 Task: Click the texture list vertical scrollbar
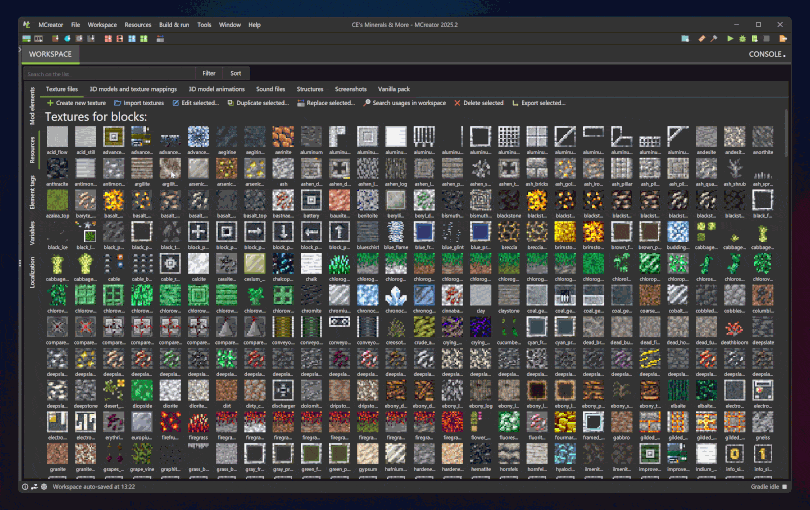pos(786,133)
